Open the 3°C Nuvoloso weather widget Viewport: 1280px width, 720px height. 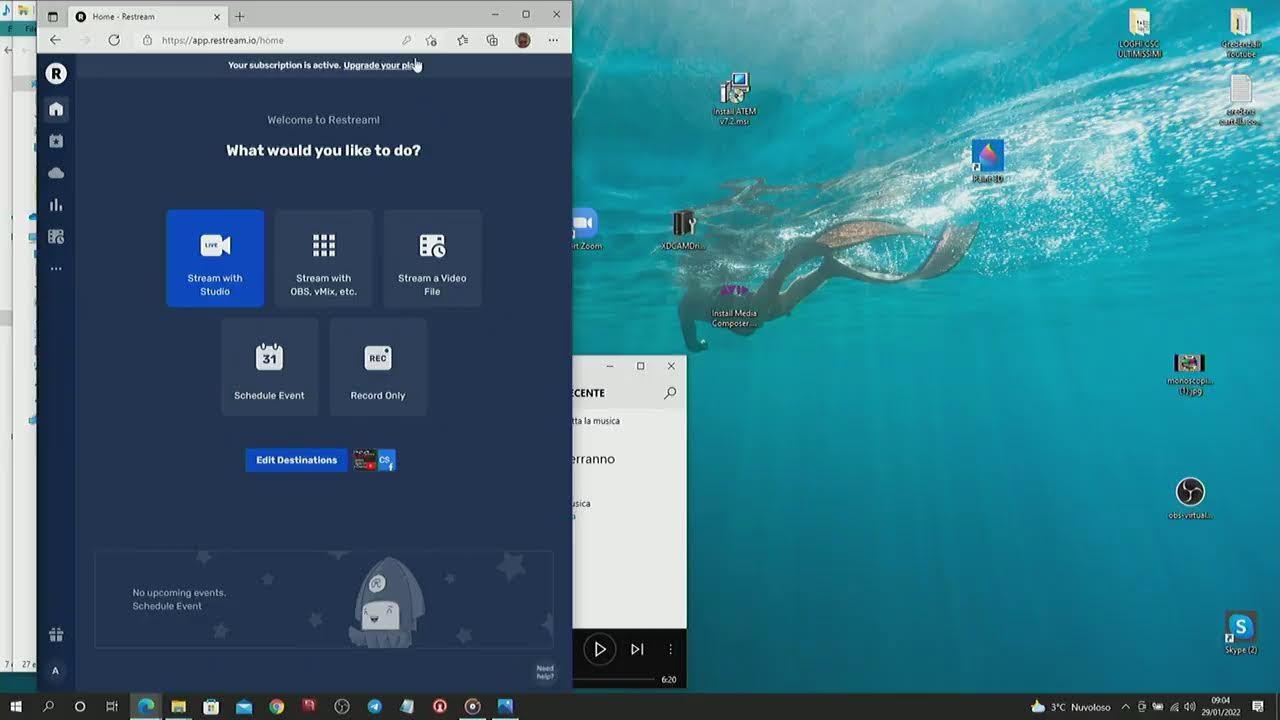(x=1070, y=707)
